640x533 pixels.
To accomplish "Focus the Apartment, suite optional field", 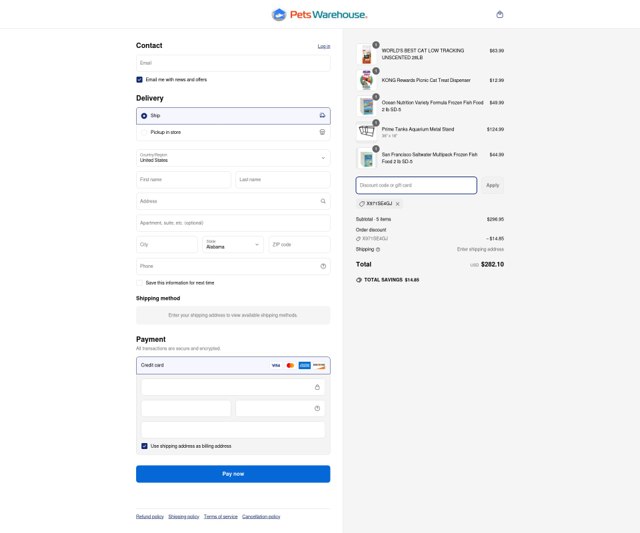I will click(x=233, y=223).
